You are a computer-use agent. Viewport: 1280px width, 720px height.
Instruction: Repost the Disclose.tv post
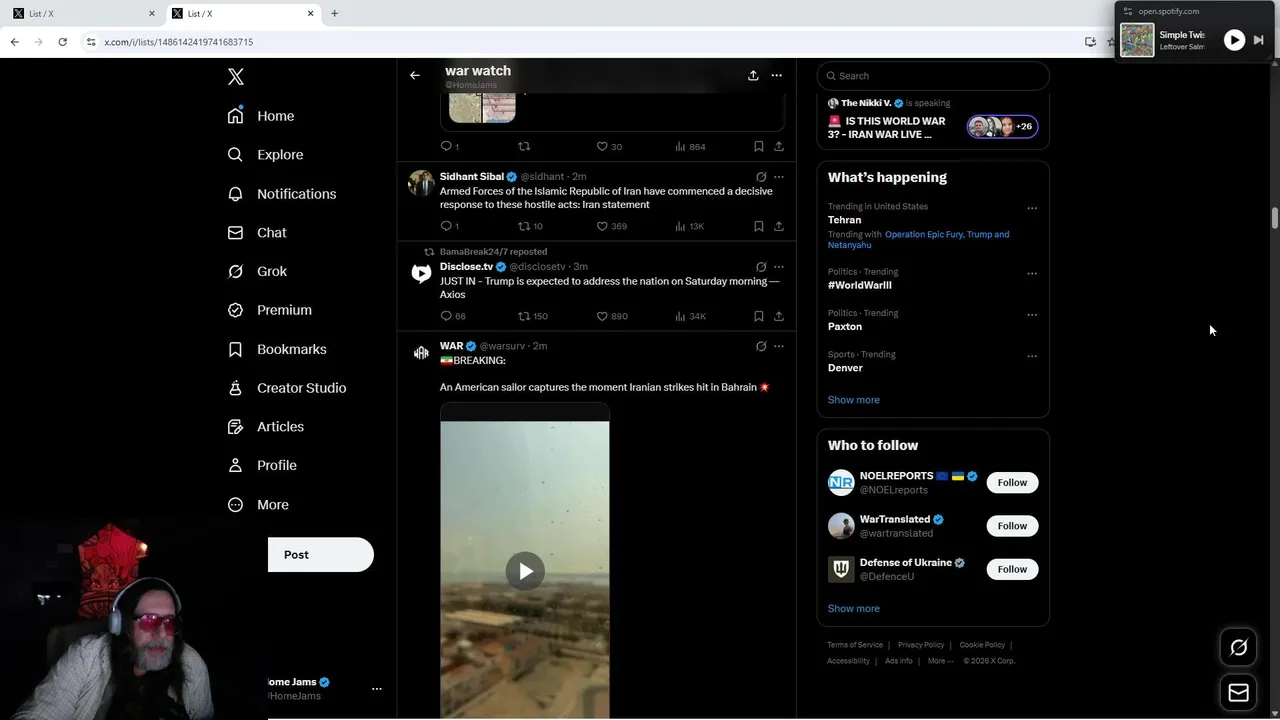[532, 316]
